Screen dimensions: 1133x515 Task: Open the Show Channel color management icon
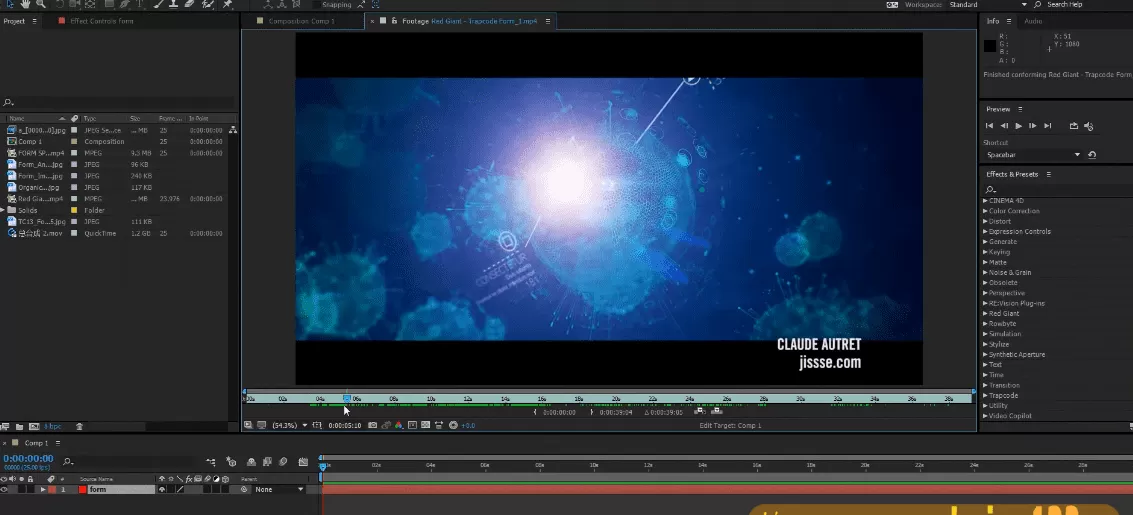(x=399, y=425)
